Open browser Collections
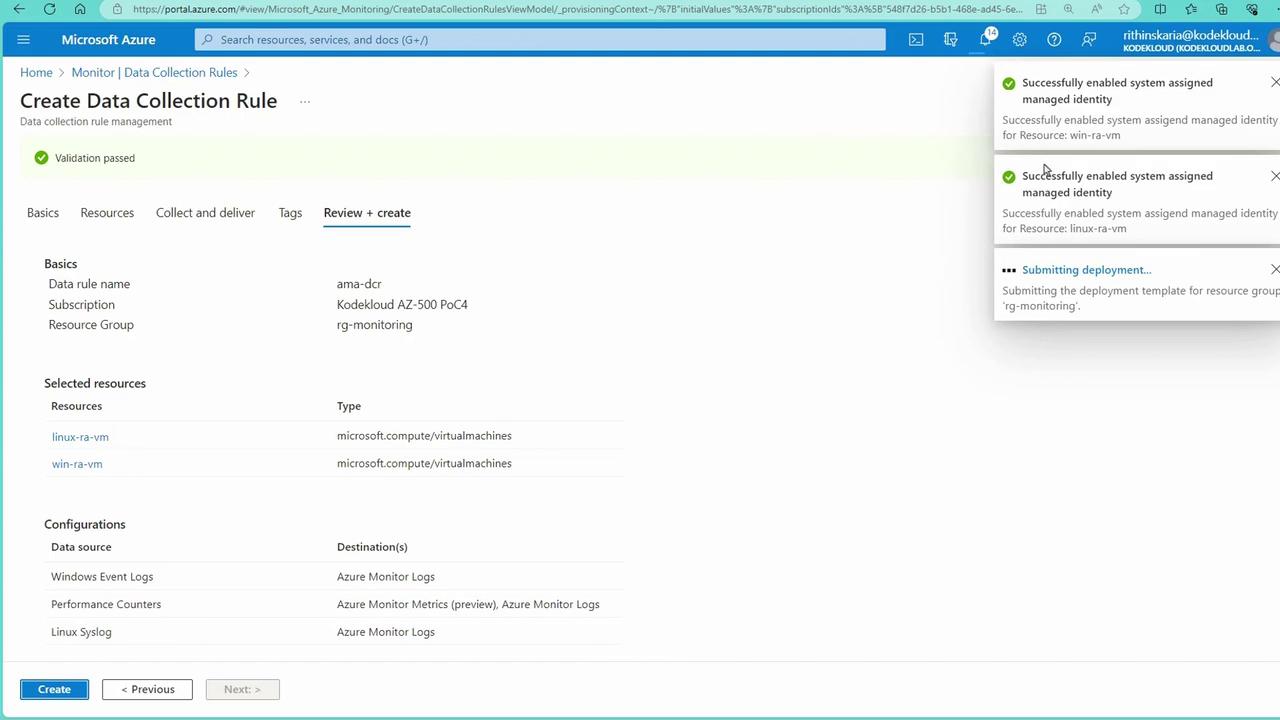 (x=1221, y=9)
